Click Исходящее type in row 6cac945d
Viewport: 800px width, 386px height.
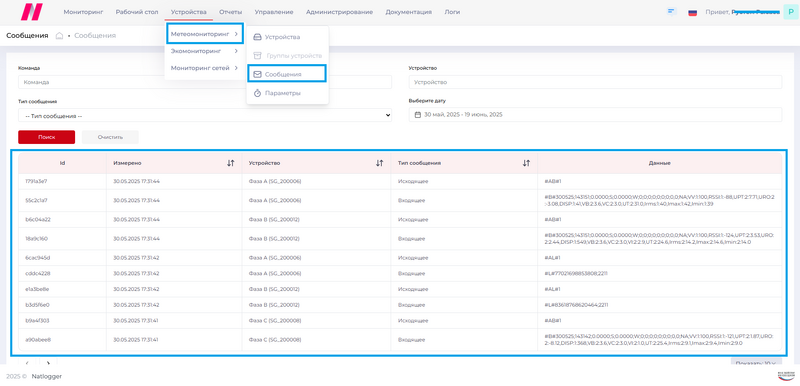413,258
